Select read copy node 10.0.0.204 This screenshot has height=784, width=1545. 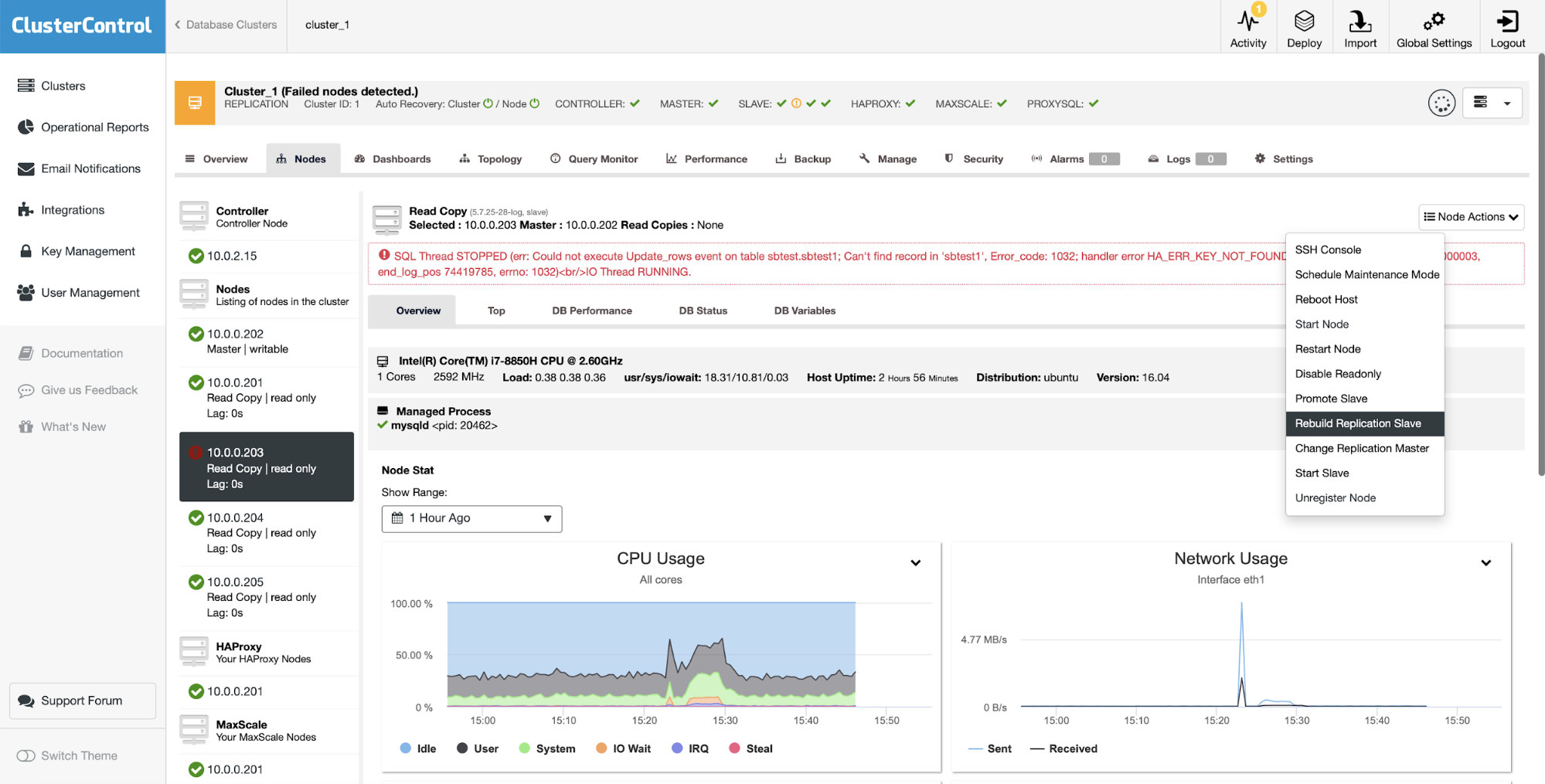click(267, 533)
